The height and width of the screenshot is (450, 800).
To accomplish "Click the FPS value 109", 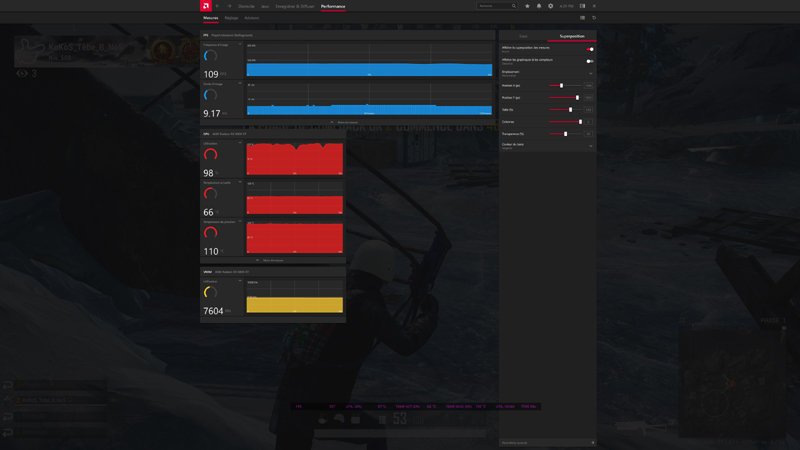I will coord(211,74).
